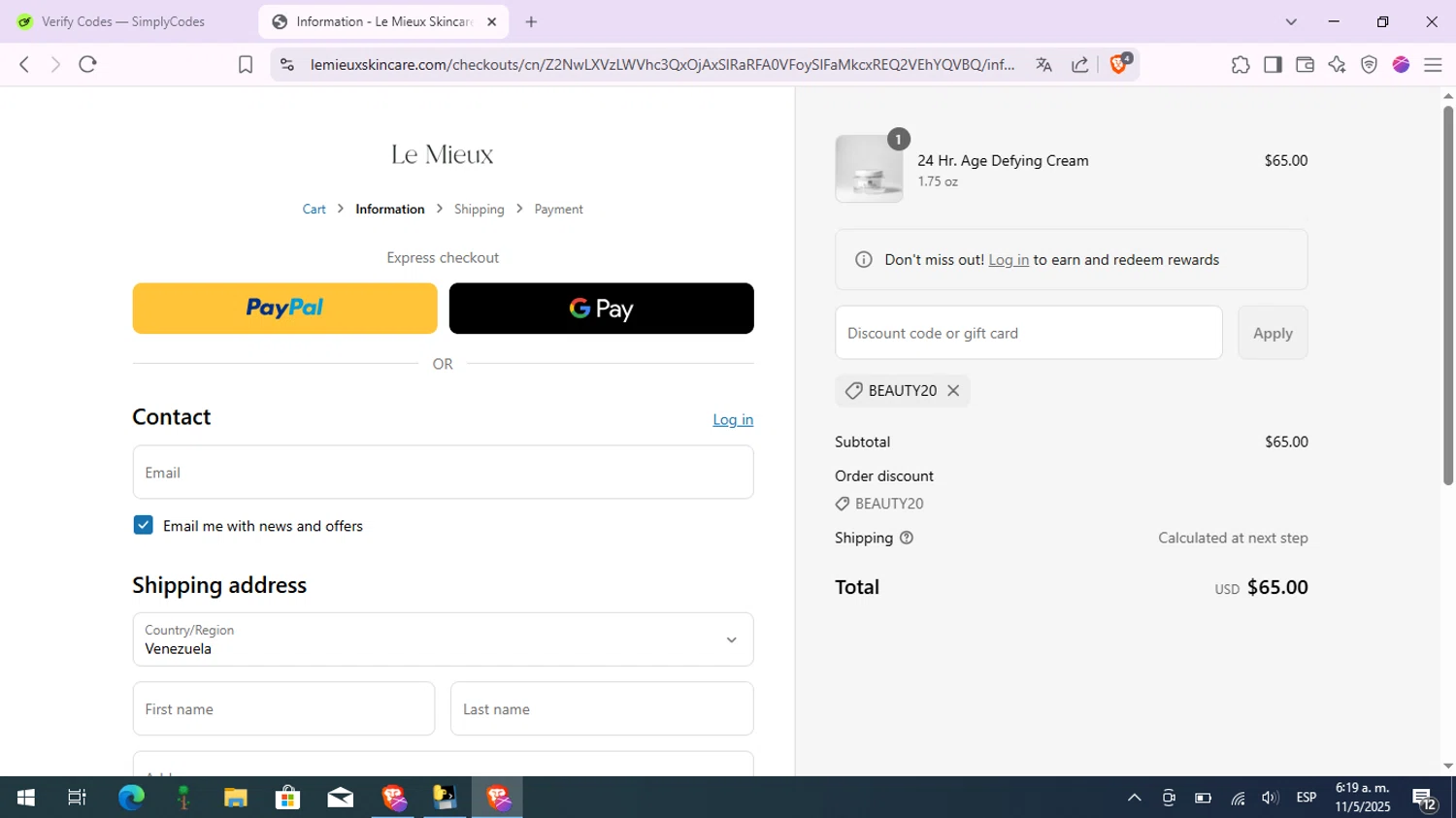This screenshot has width=1456, height=818.
Task: Click Information breadcrumb step
Action: coord(389,209)
